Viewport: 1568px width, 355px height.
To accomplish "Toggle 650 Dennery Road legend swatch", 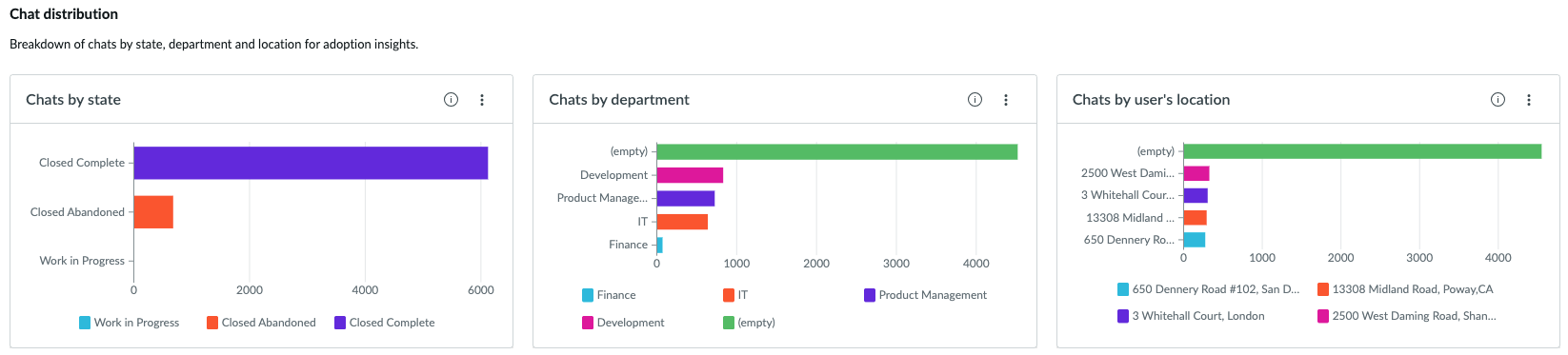I will (x=1123, y=289).
